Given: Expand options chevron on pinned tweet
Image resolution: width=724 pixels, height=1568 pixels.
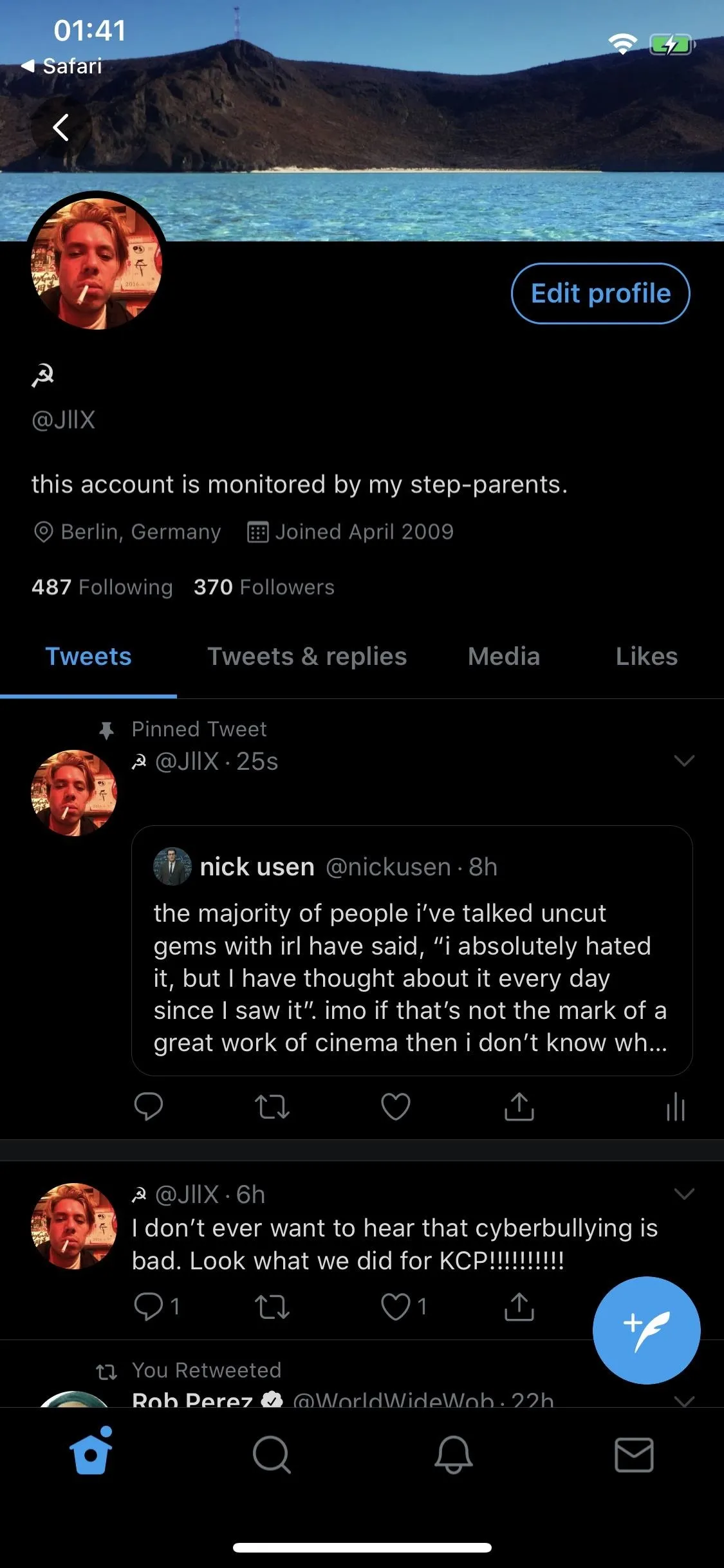Looking at the screenshot, I should (x=683, y=761).
